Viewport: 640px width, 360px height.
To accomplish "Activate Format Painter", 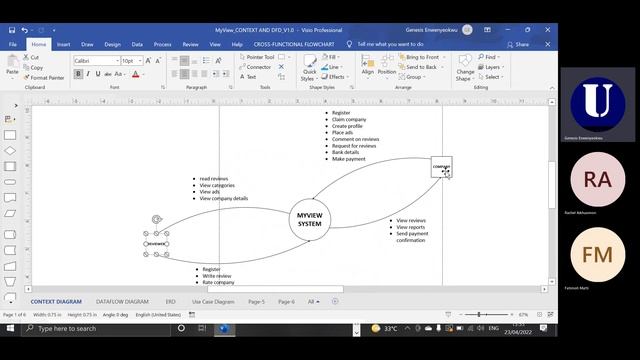I will (44, 78).
